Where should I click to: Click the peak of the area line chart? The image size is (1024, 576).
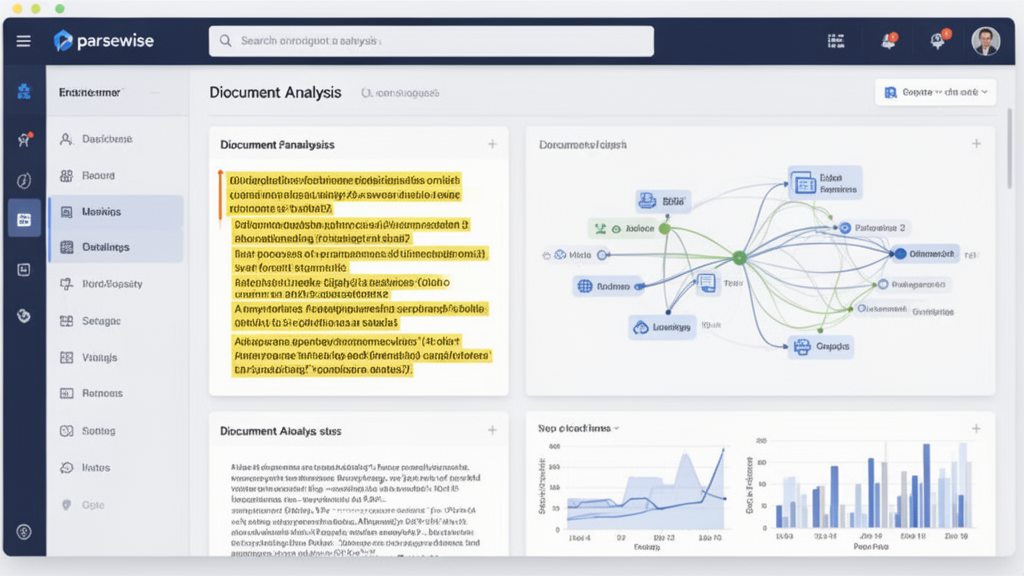click(x=723, y=449)
